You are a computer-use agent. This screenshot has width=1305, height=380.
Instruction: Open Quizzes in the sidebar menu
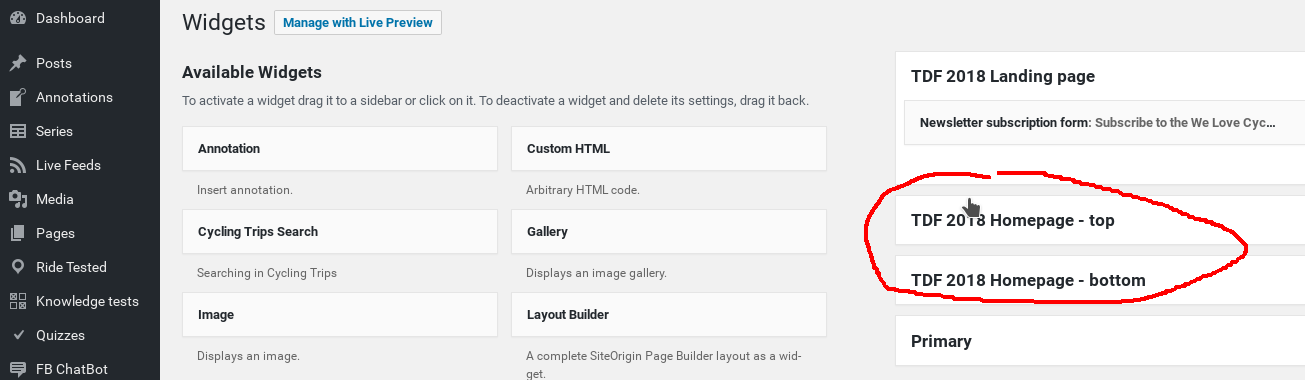pyautogui.click(x=80, y=335)
